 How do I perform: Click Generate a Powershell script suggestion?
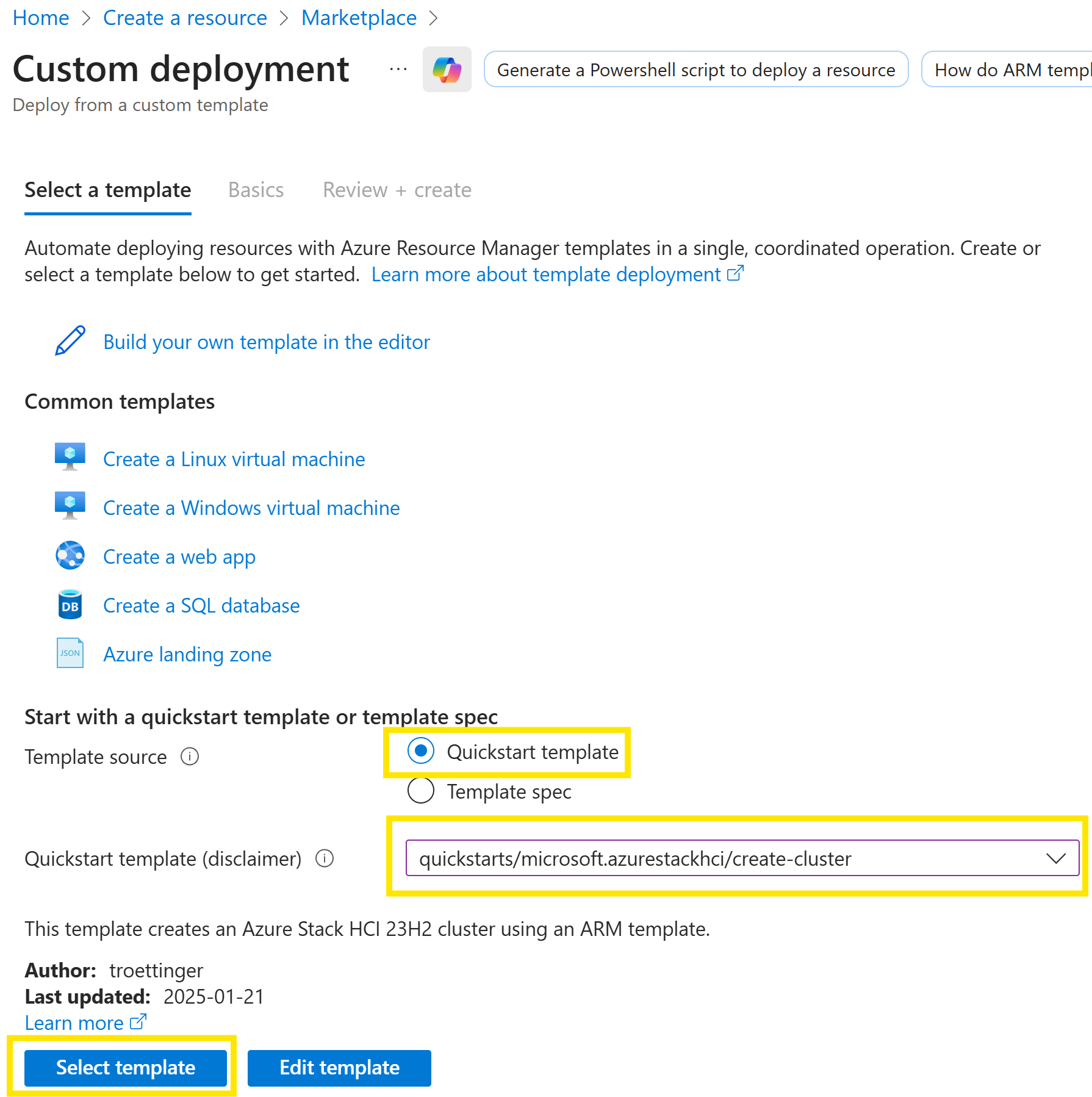[x=696, y=70]
